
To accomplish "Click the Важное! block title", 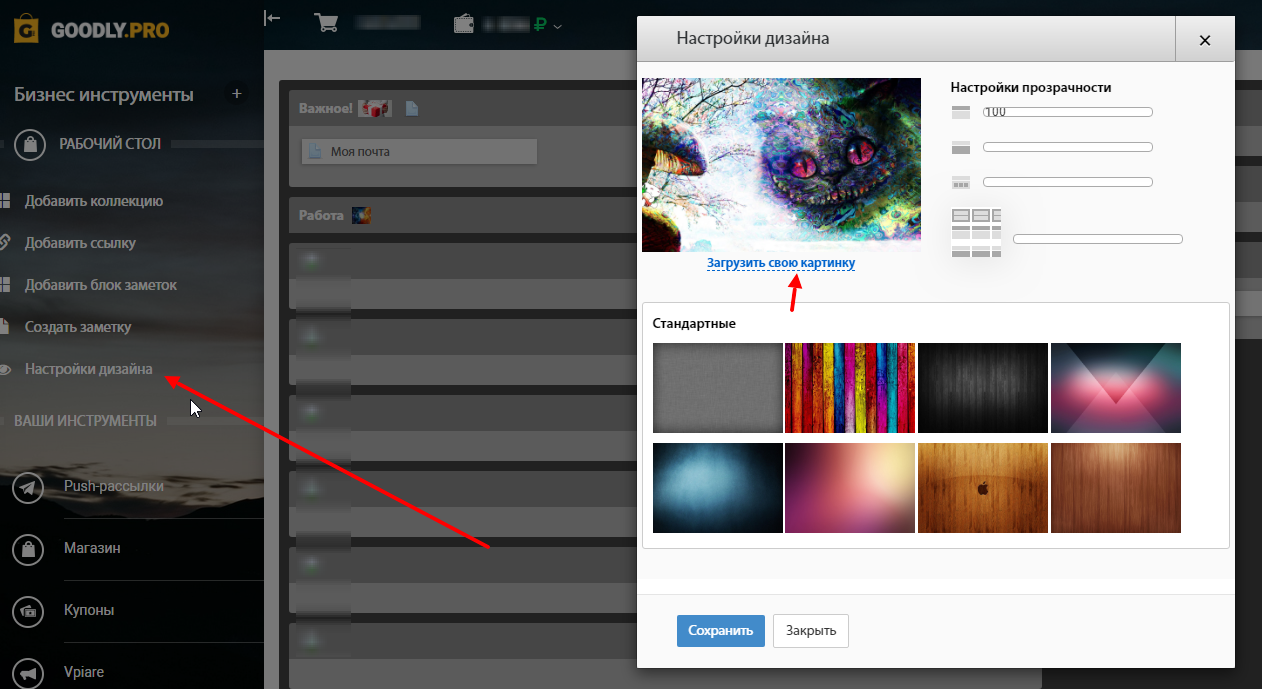I will [x=325, y=108].
